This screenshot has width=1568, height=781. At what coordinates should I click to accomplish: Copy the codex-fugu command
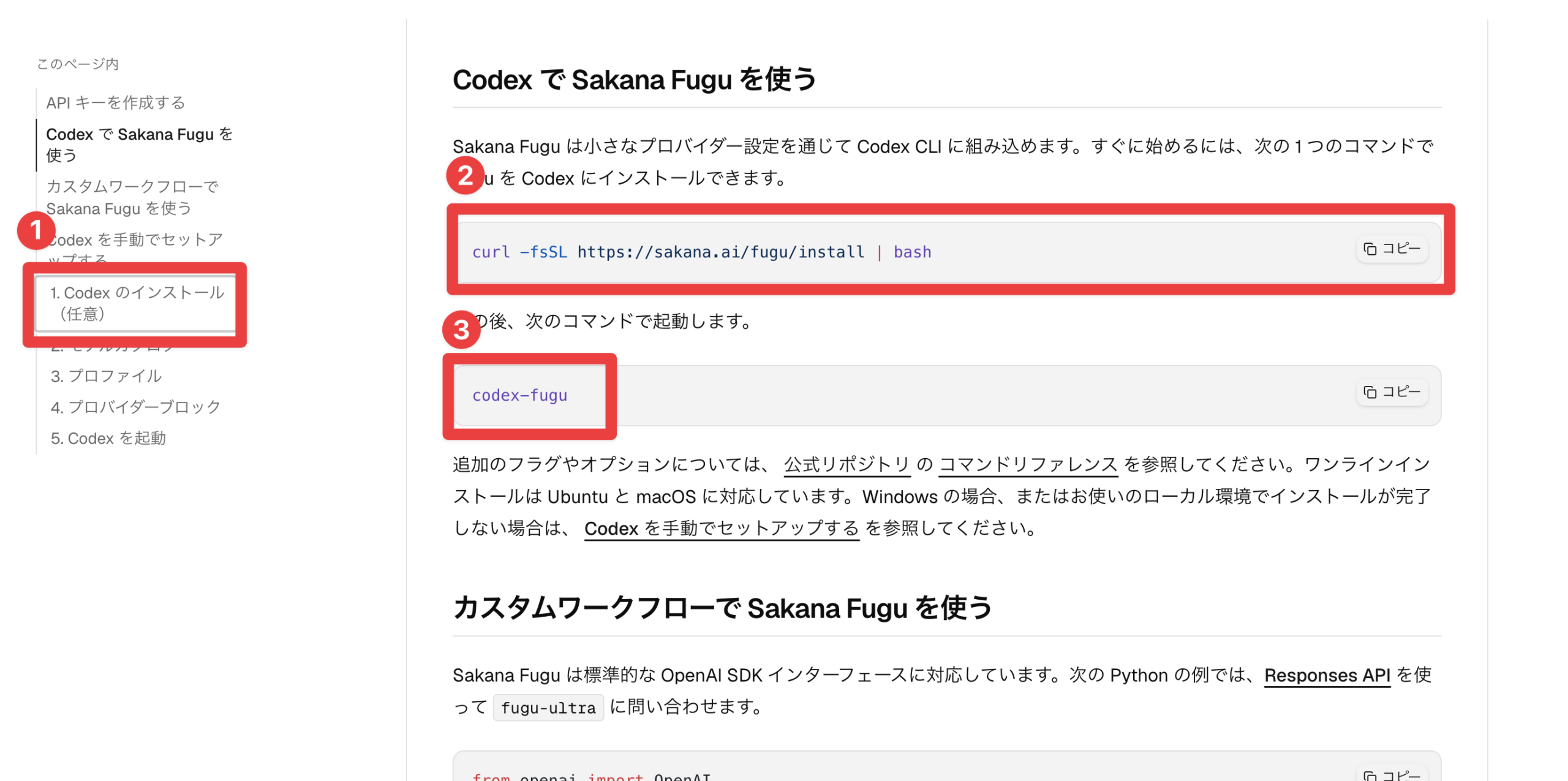(1391, 392)
